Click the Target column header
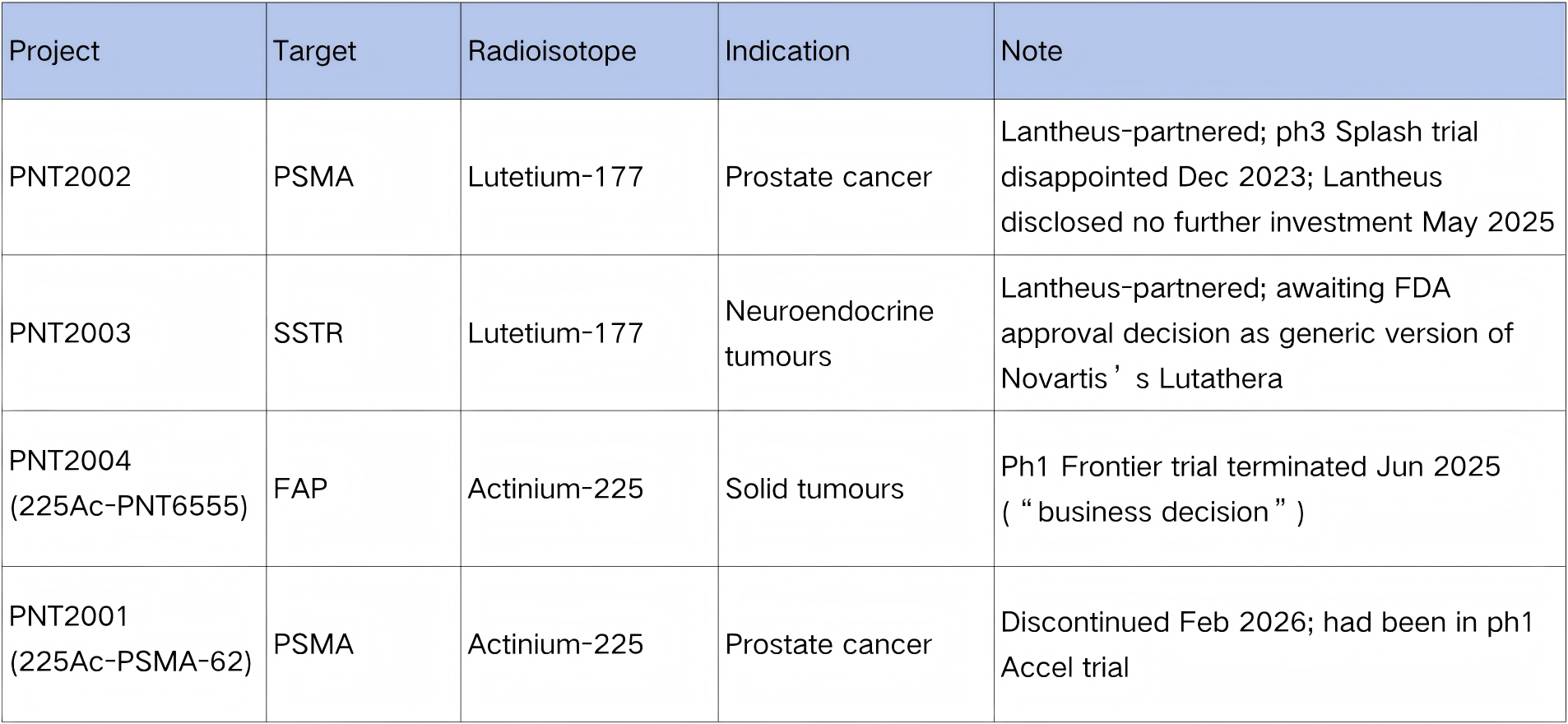 tap(314, 51)
